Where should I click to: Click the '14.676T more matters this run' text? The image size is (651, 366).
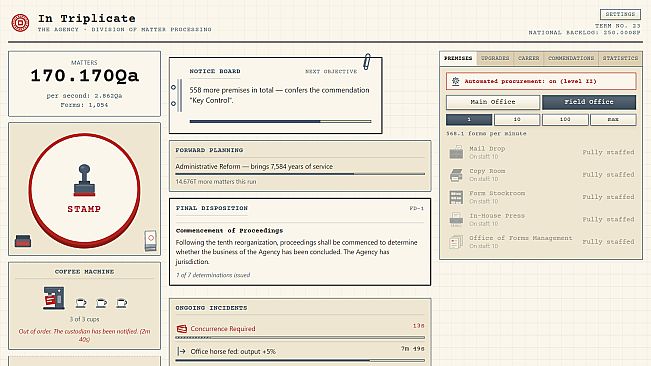tap(216, 182)
